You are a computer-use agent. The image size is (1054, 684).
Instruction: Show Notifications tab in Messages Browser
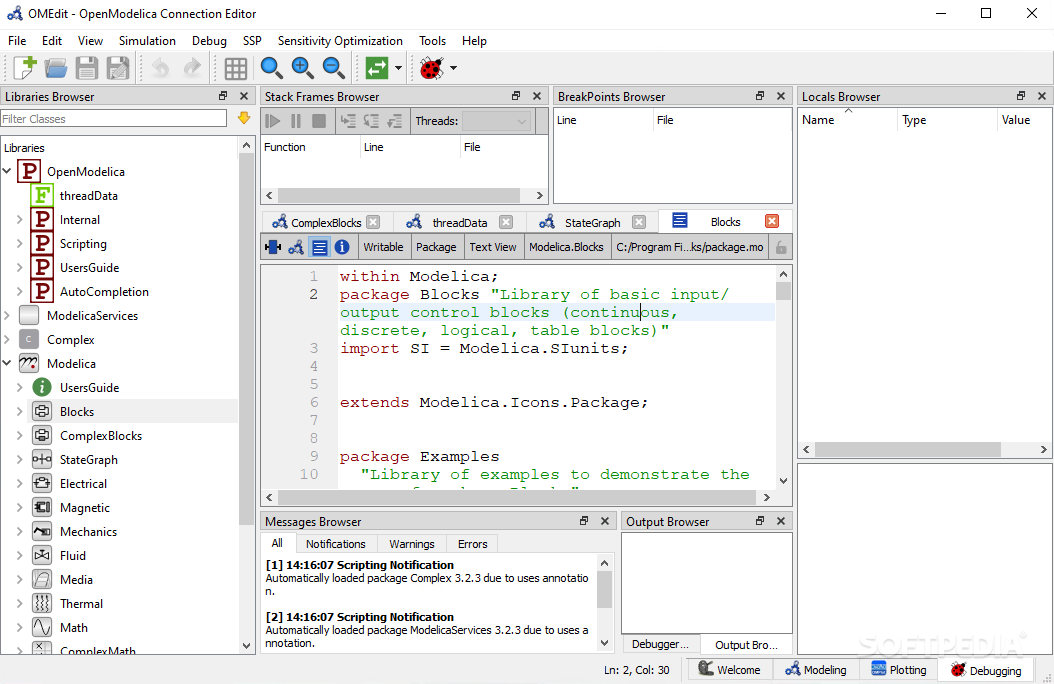(x=335, y=544)
